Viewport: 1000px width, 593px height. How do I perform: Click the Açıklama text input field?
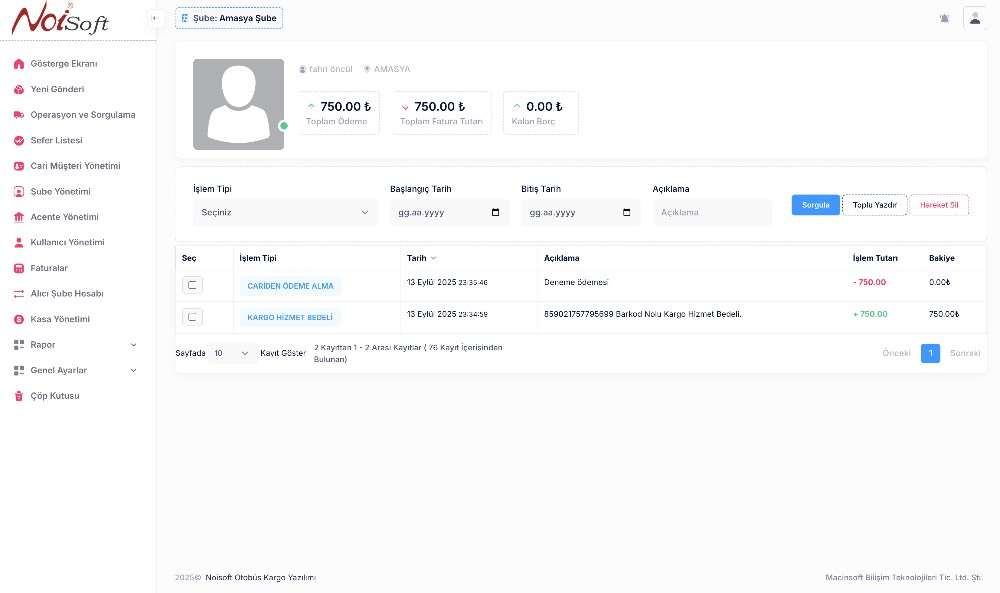click(712, 212)
